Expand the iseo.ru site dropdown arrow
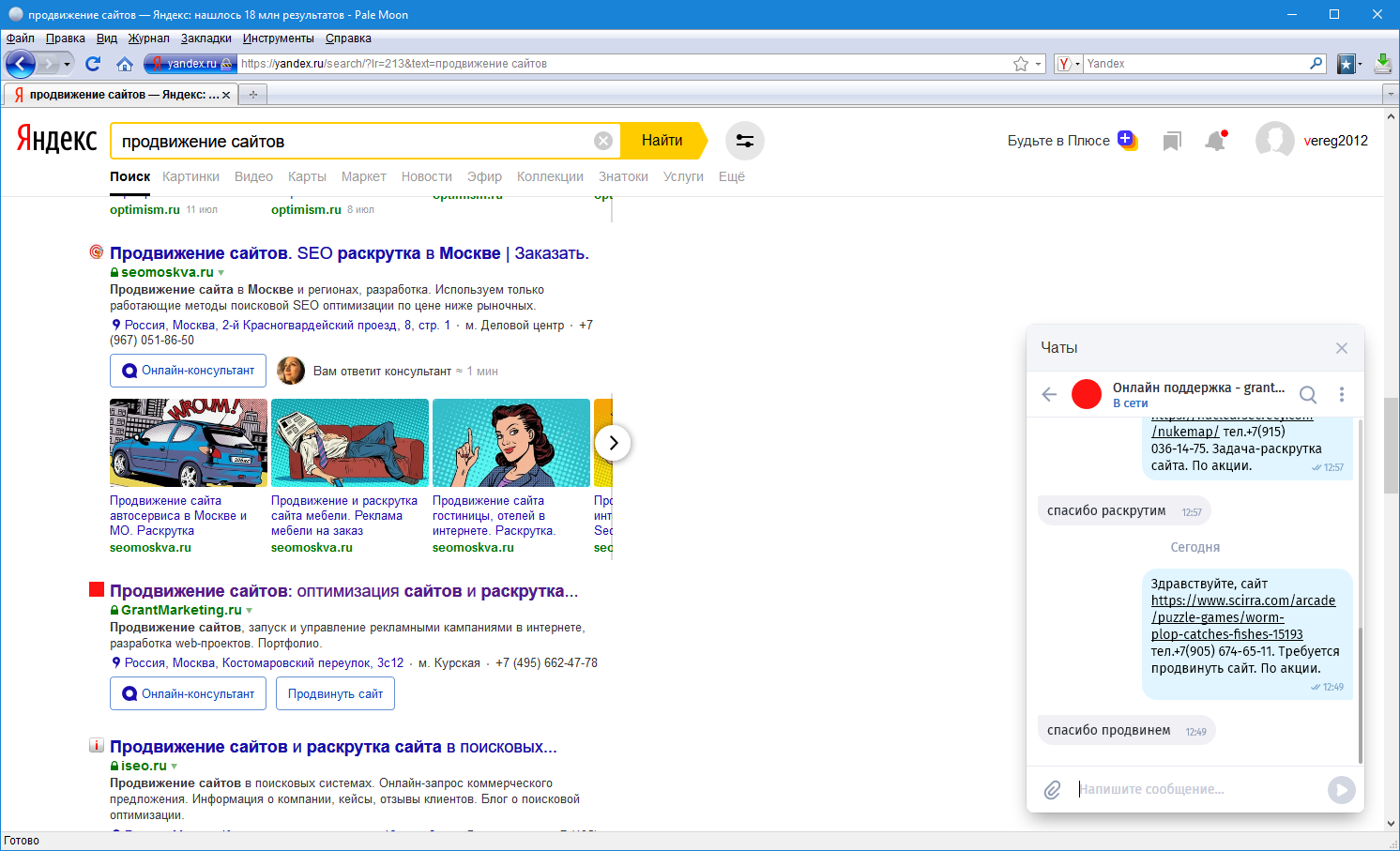This screenshot has width=1400, height=851. tap(175, 767)
